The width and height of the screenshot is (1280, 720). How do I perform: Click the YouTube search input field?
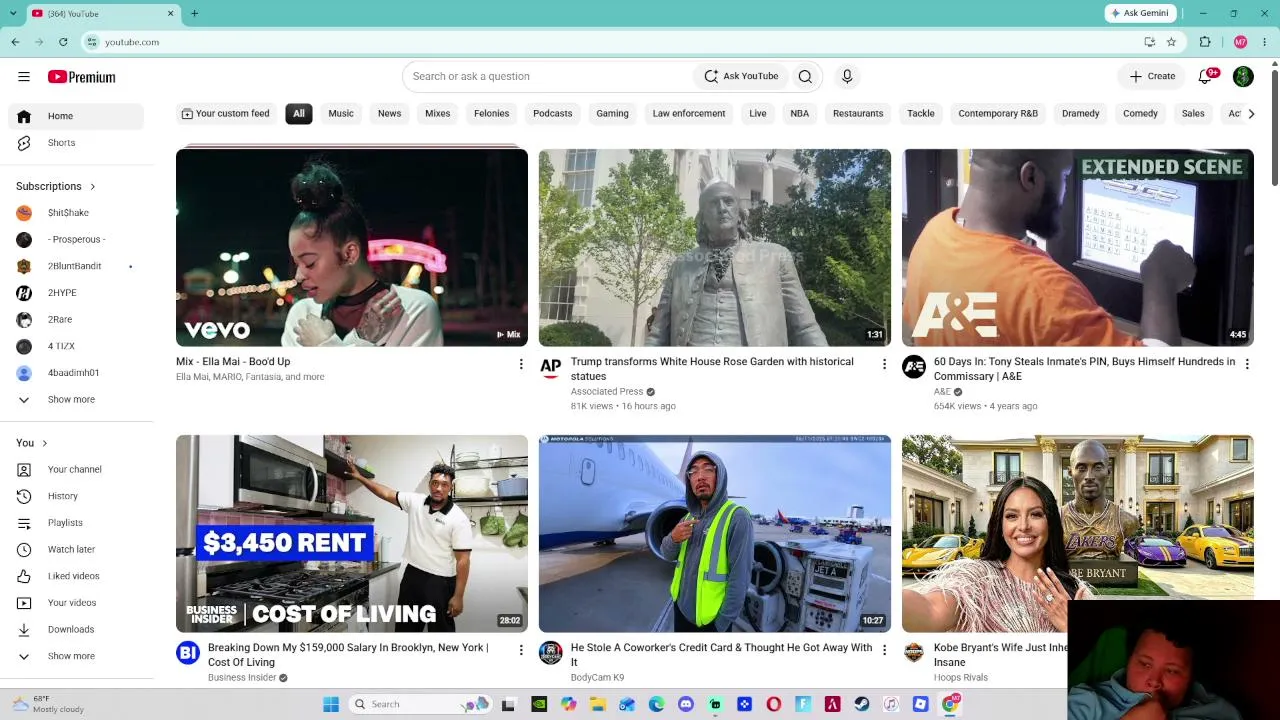tap(548, 76)
